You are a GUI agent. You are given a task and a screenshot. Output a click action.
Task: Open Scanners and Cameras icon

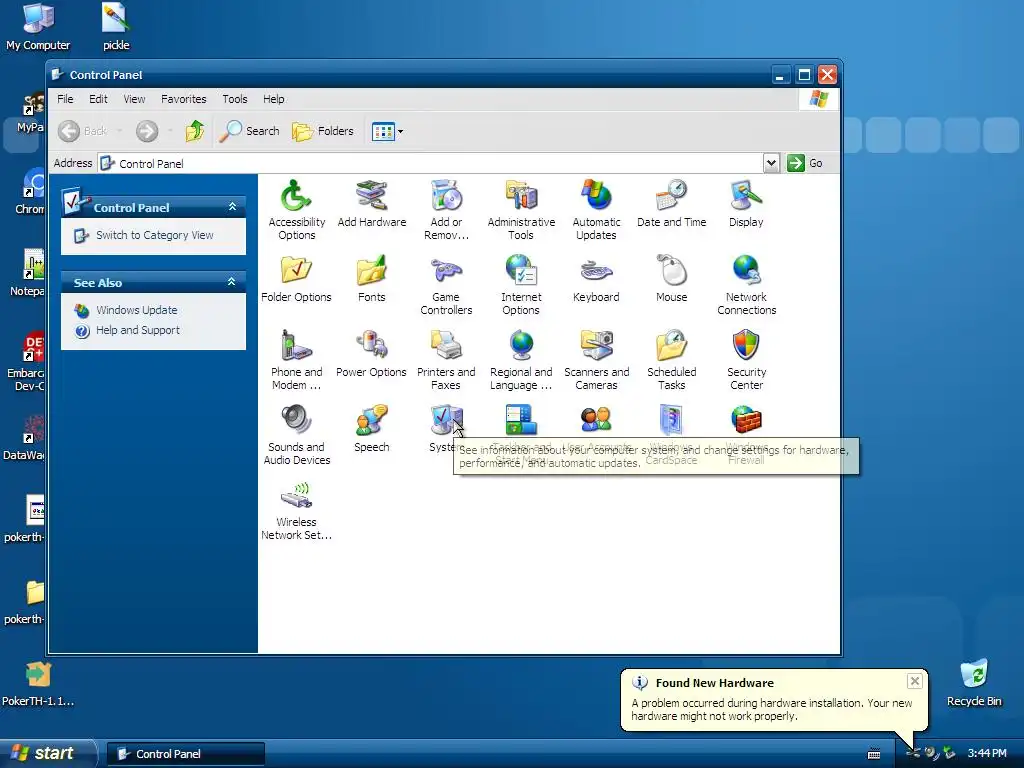click(596, 360)
